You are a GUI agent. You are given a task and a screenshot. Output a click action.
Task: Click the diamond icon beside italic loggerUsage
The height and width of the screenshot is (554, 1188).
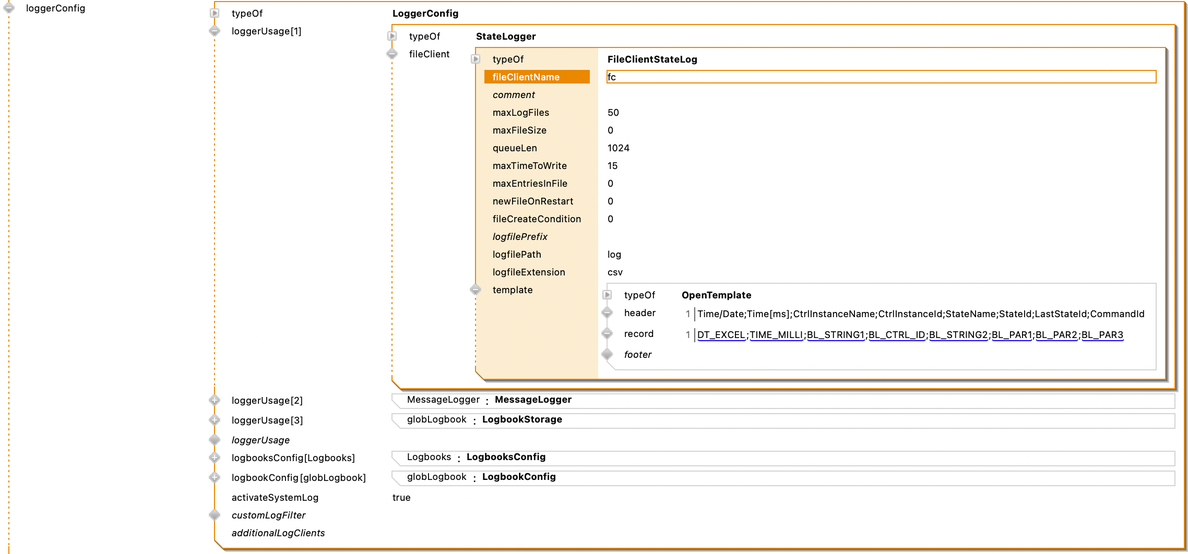pyautogui.click(x=214, y=440)
